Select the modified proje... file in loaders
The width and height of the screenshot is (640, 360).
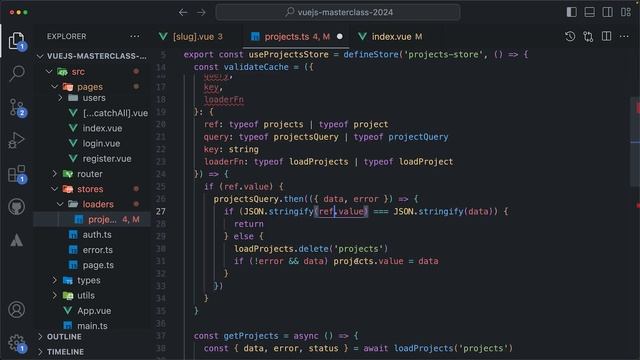(x=92, y=220)
